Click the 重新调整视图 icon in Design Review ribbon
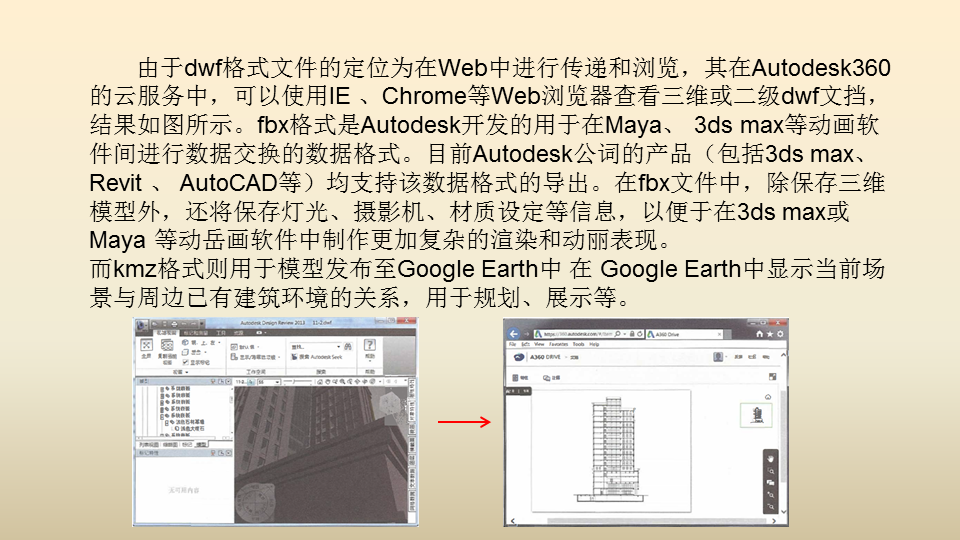 (x=167, y=345)
